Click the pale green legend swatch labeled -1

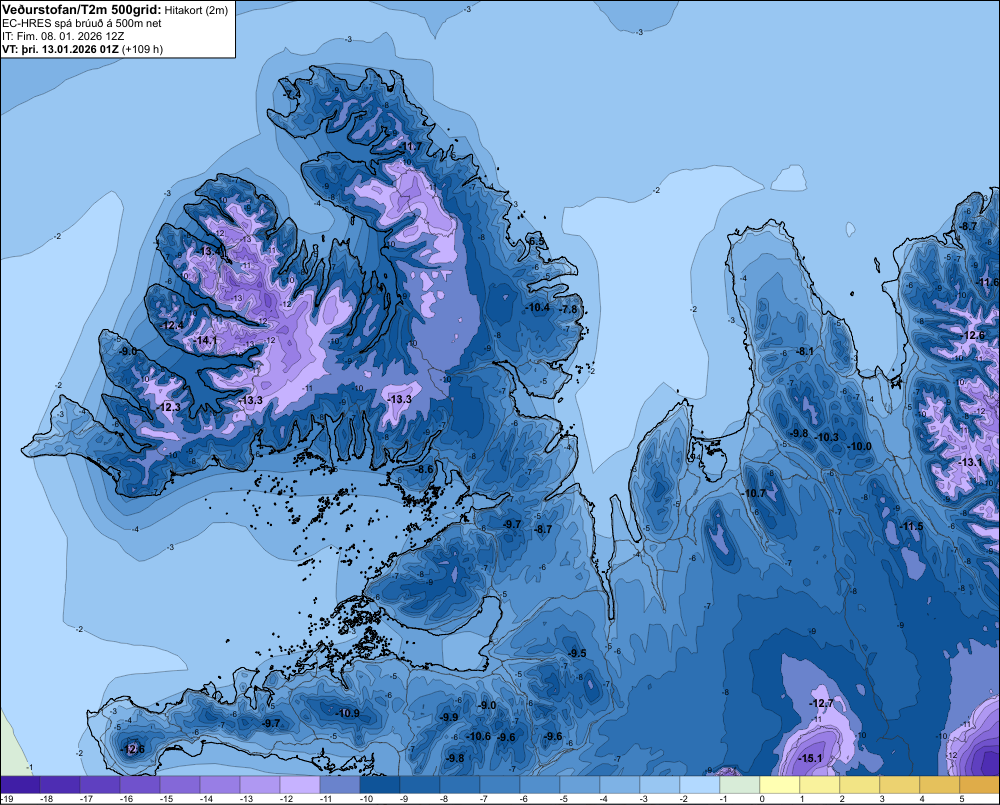(739, 785)
